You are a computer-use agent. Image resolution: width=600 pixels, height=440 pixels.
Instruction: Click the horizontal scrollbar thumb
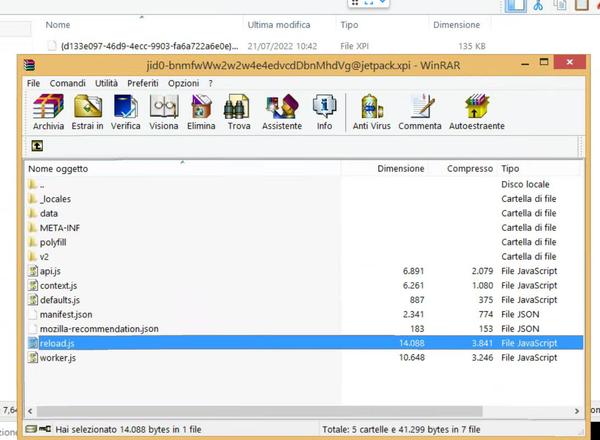259,411
